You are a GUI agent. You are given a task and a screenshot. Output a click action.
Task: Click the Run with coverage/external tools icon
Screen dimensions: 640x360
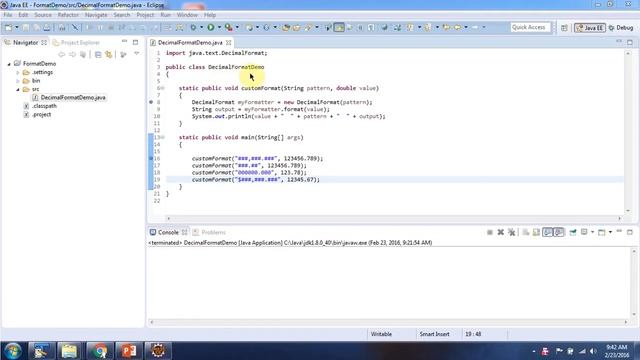(x=229, y=27)
